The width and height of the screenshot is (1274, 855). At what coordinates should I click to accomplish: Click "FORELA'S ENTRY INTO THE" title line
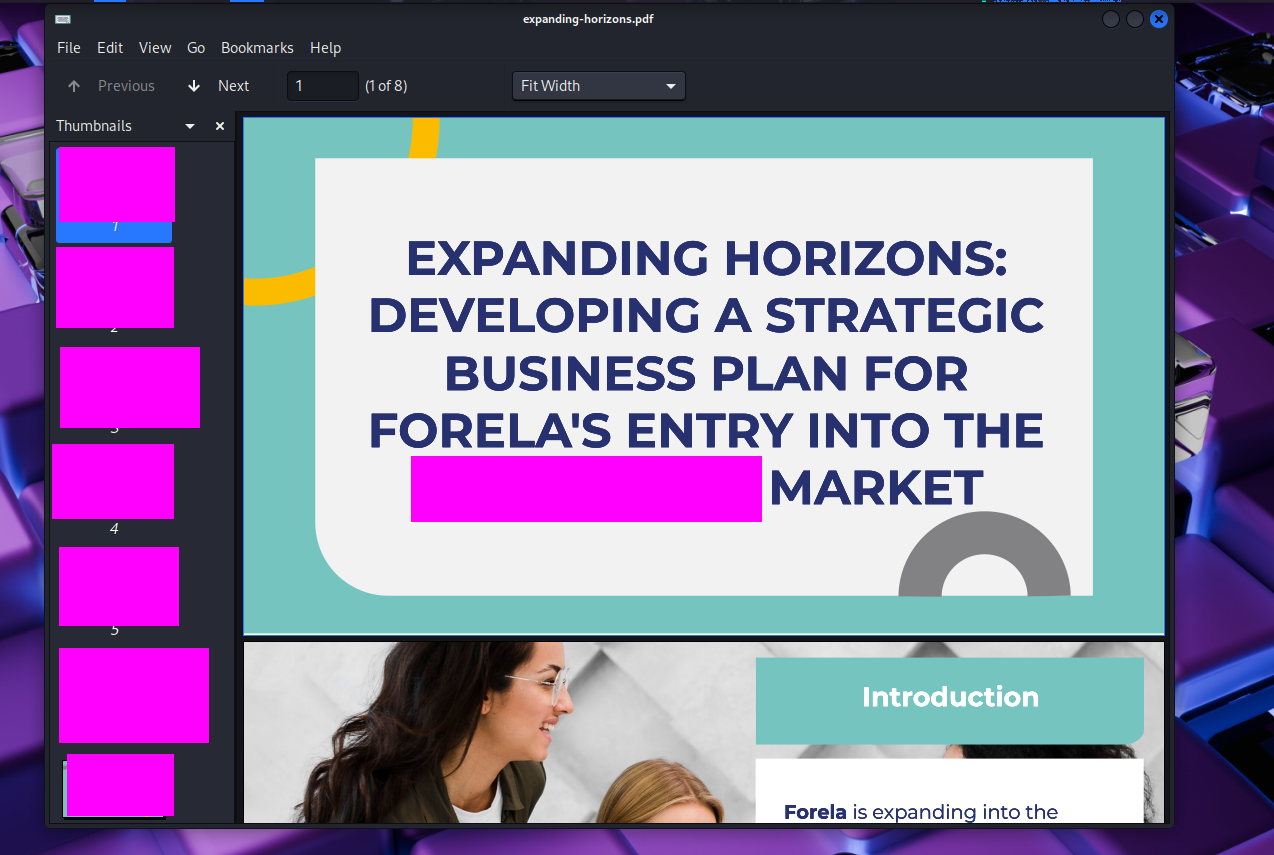[706, 431]
